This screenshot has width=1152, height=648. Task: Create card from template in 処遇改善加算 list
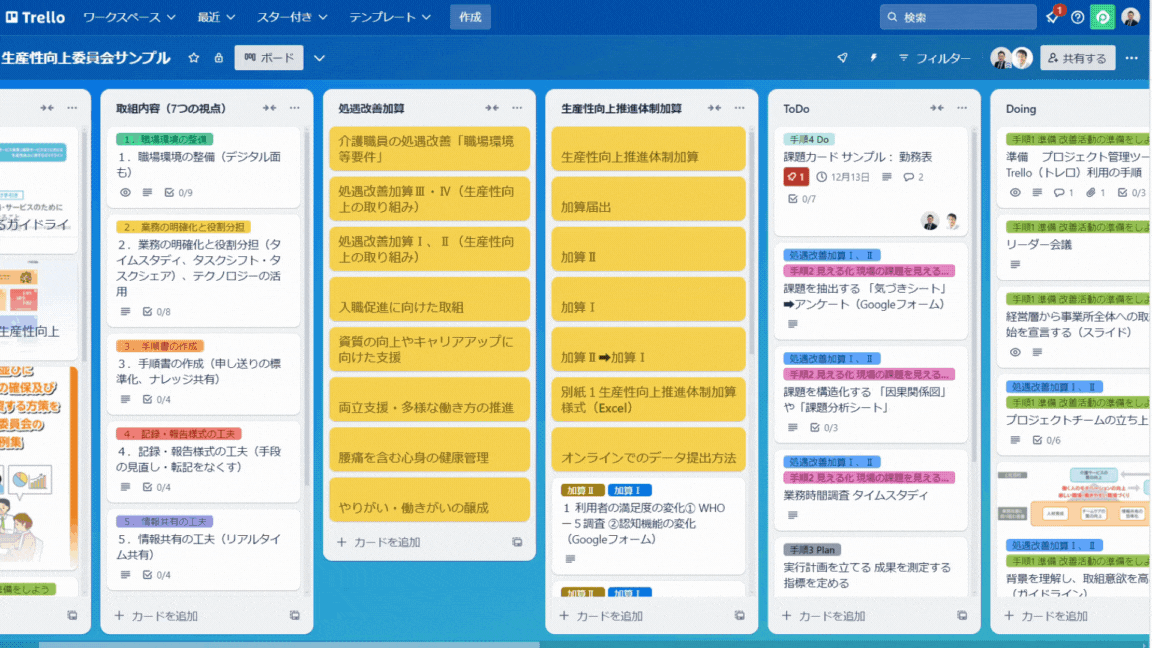pyautogui.click(x=517, y=542)
